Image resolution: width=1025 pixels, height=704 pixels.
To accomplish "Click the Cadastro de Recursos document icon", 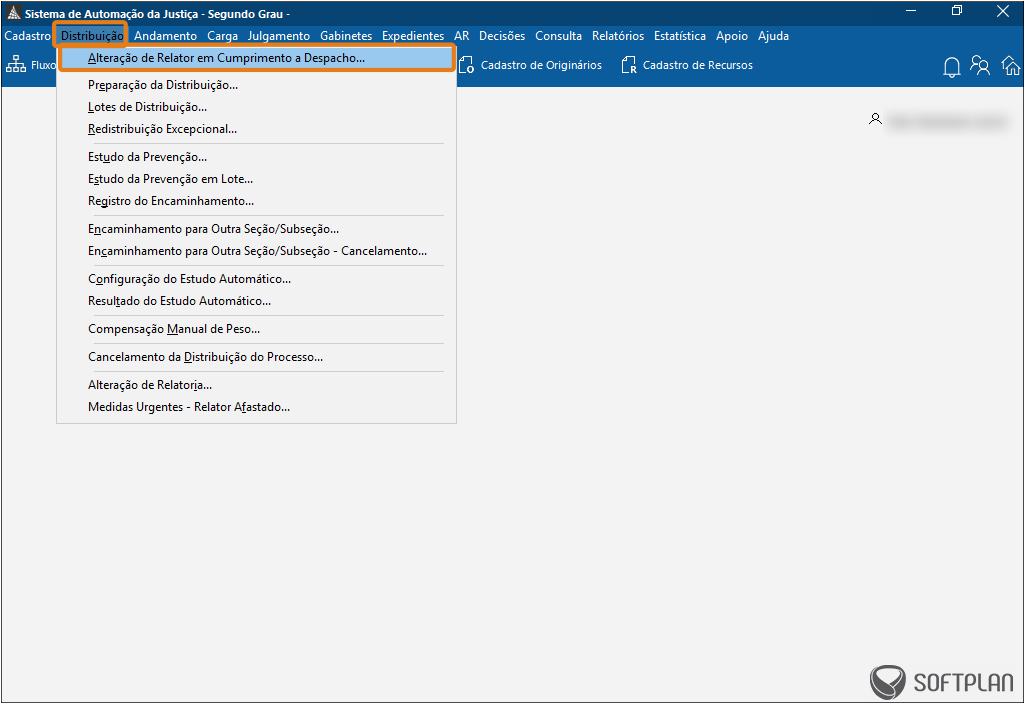I will [629, 65].
